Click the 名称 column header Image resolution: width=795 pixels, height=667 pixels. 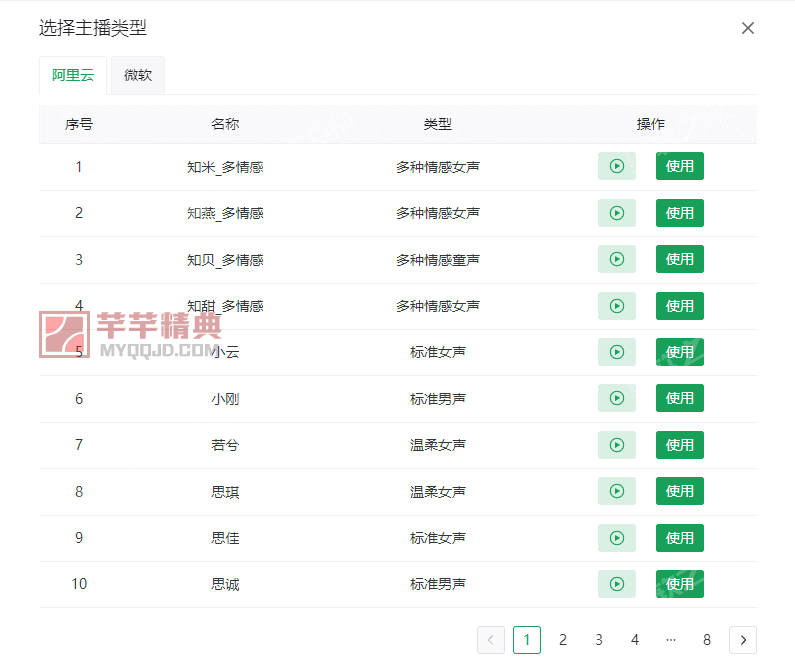[x=225, y=124]
